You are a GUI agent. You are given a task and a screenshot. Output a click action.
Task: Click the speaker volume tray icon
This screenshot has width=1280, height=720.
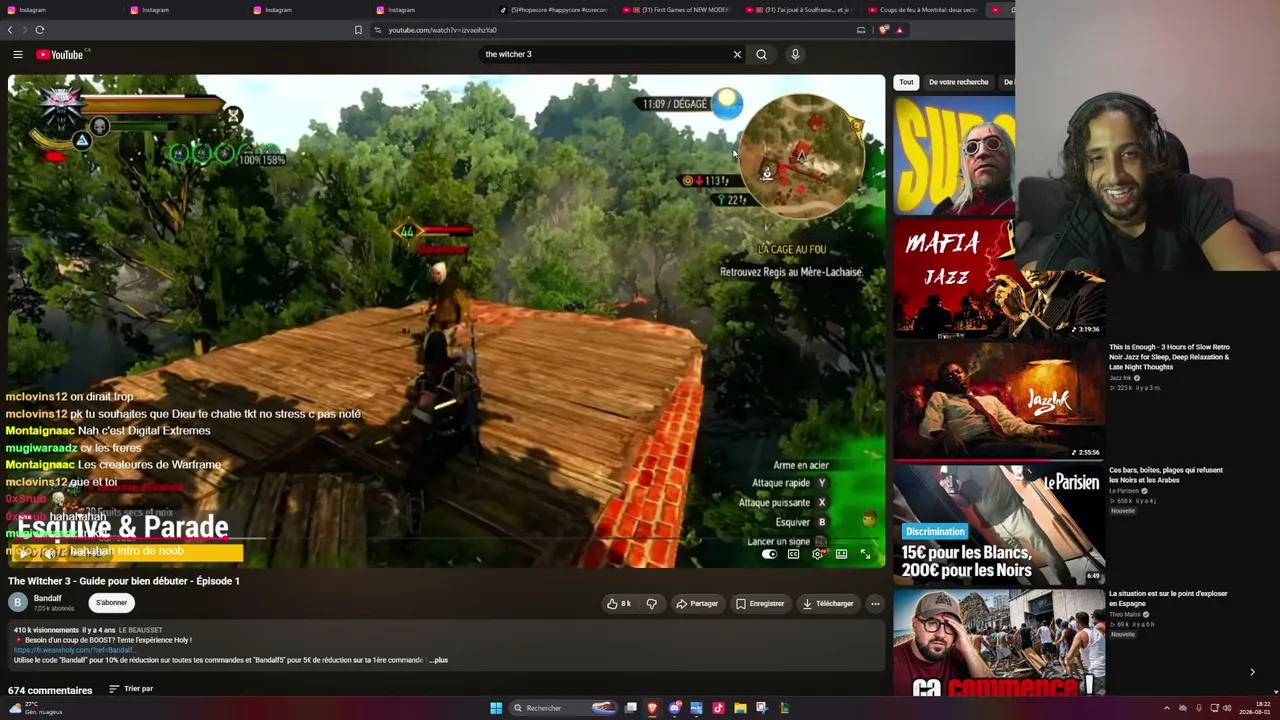tap(1227, 708)
